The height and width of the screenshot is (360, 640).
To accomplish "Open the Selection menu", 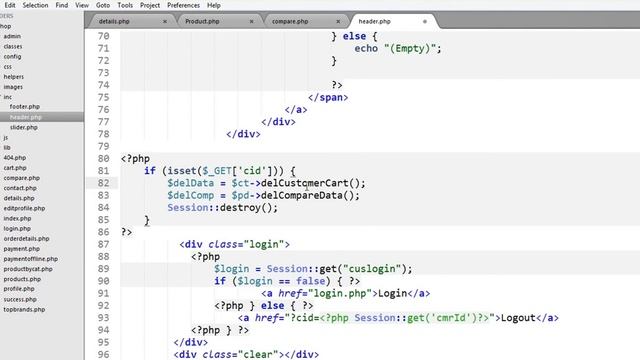I will [x=35, y=5].
